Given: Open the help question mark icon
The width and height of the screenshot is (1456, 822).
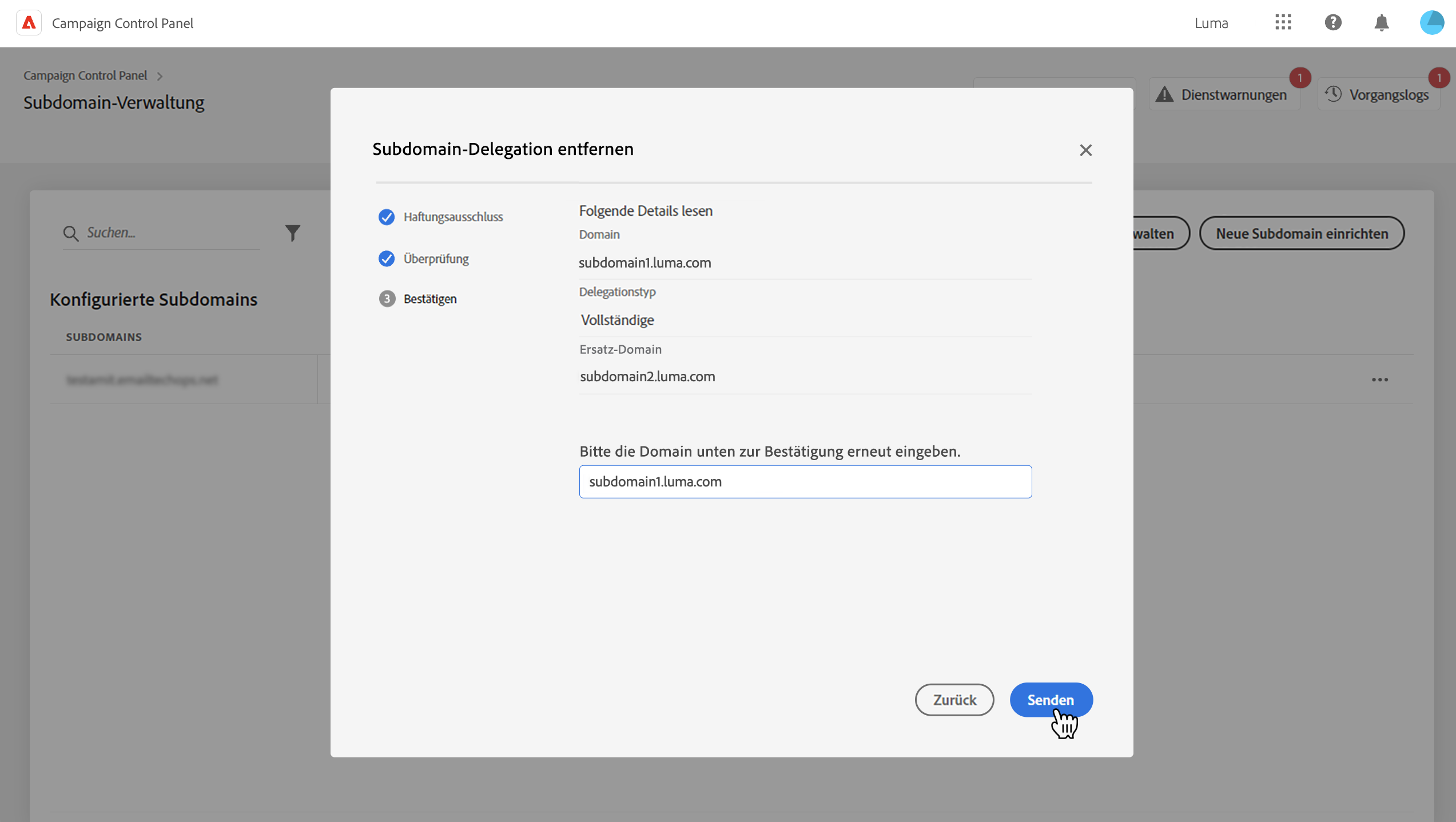Looking at the screenshot, I should [x=1332, y=23].
